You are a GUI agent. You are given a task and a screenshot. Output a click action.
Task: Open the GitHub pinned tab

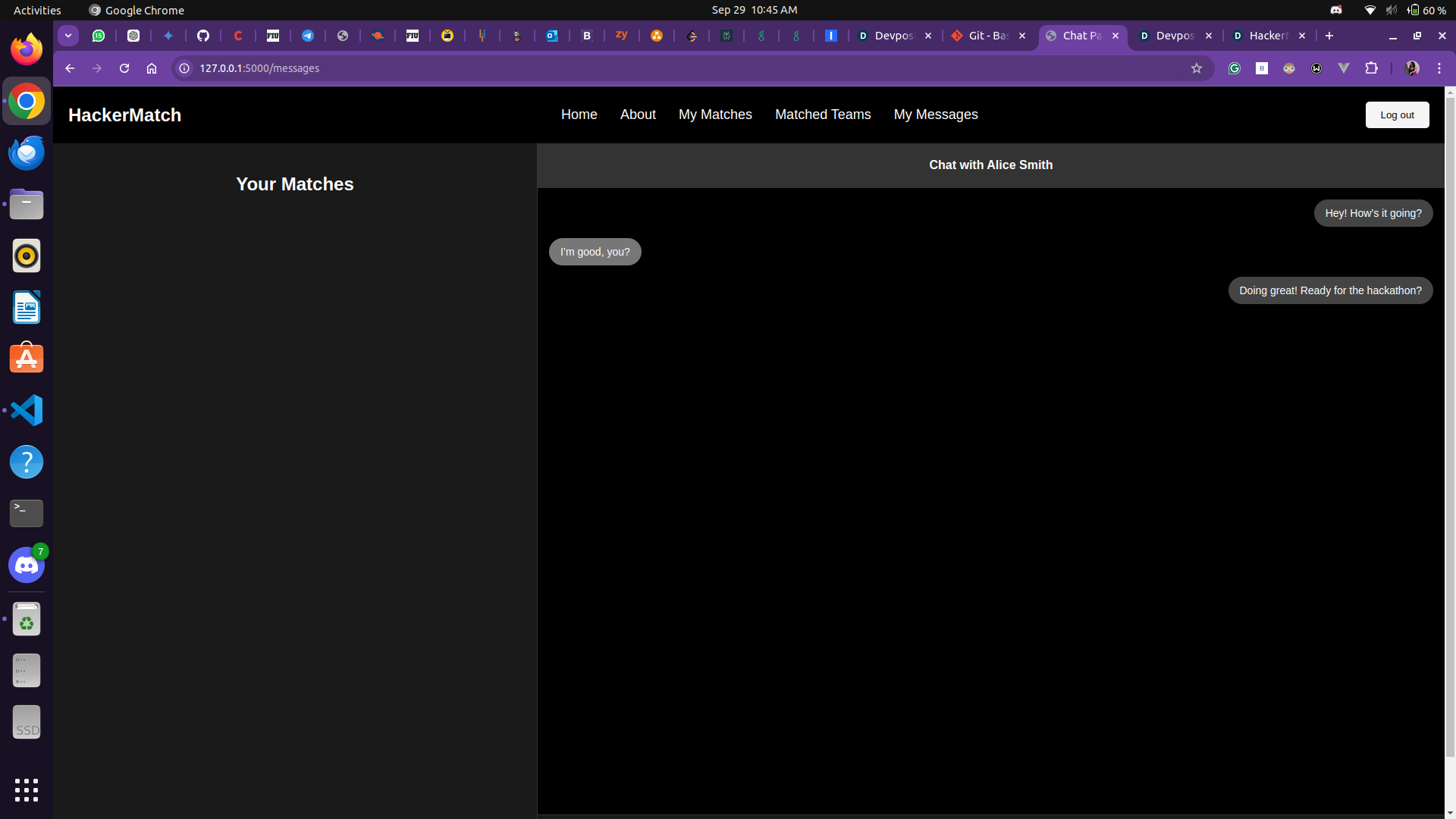[203, 36]
